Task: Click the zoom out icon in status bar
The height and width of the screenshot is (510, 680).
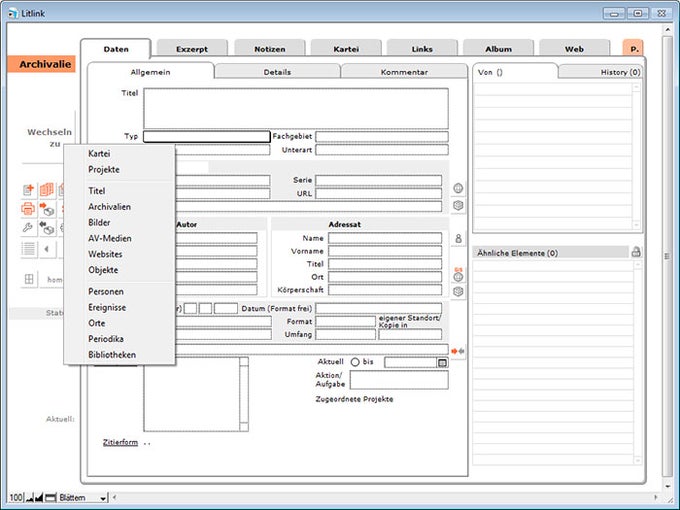Action: click(x=29, y=498)
